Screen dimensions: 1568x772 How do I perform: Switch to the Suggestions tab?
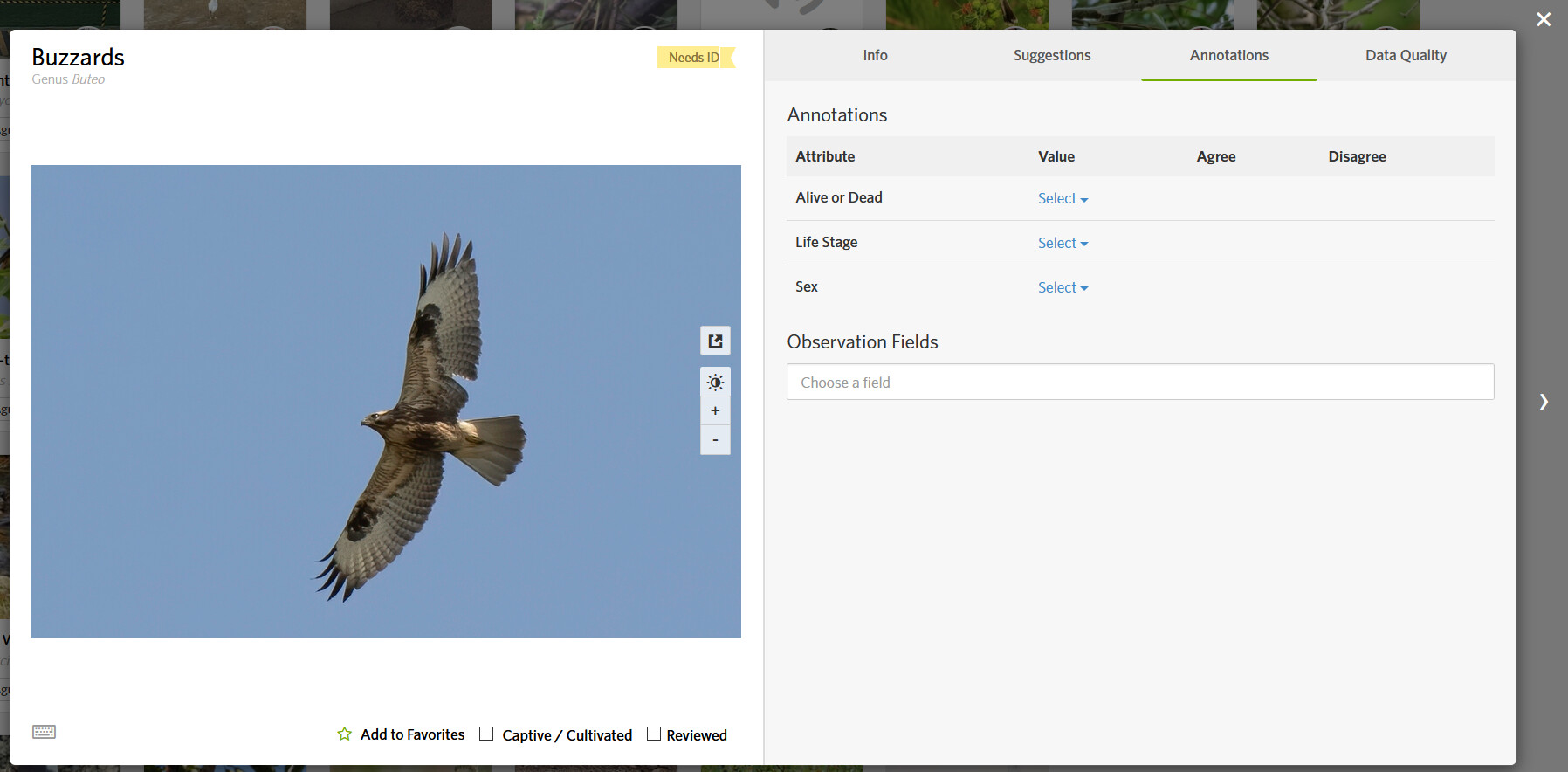[1052, 55]
